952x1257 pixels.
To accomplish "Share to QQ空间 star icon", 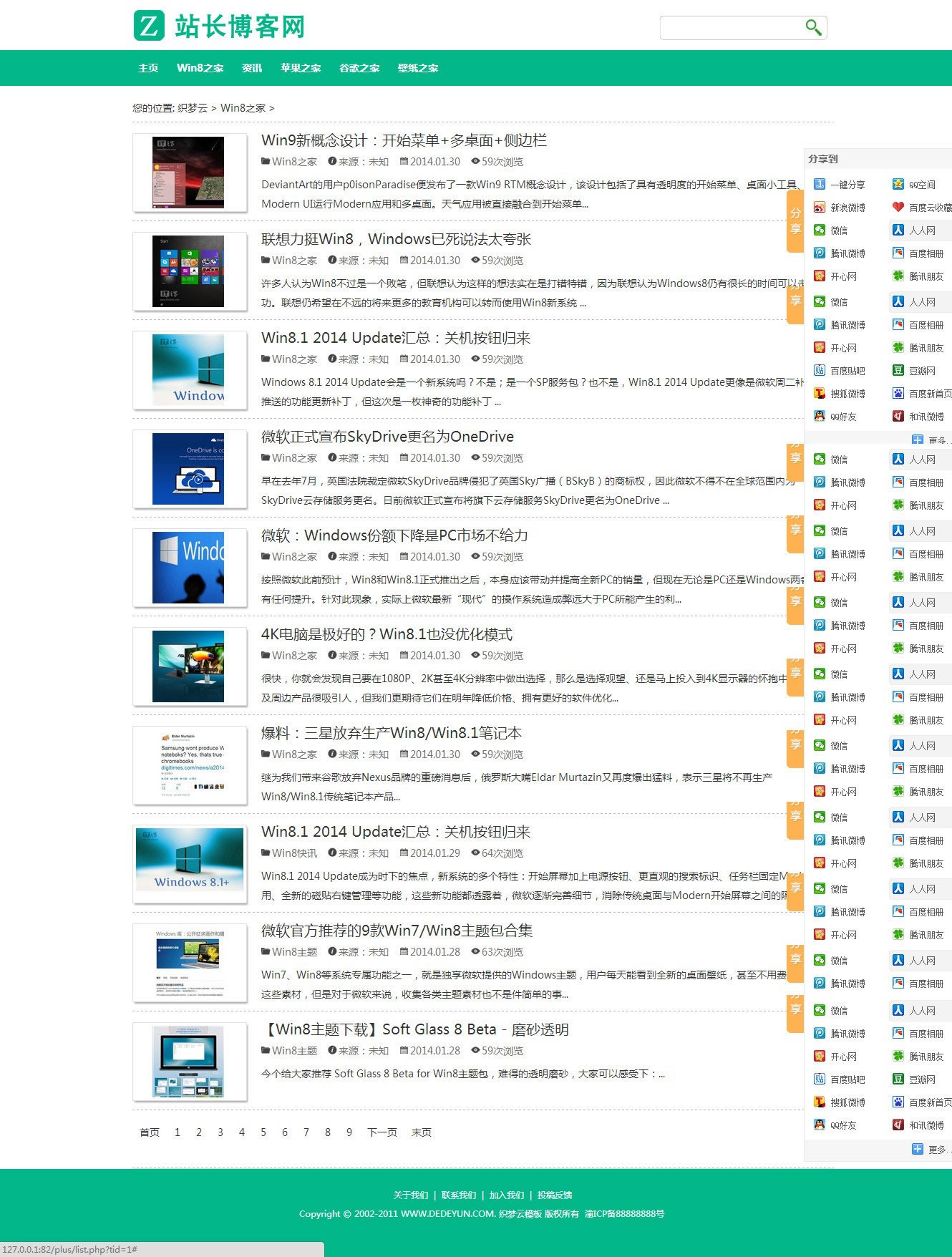I will tap(898, 185).
